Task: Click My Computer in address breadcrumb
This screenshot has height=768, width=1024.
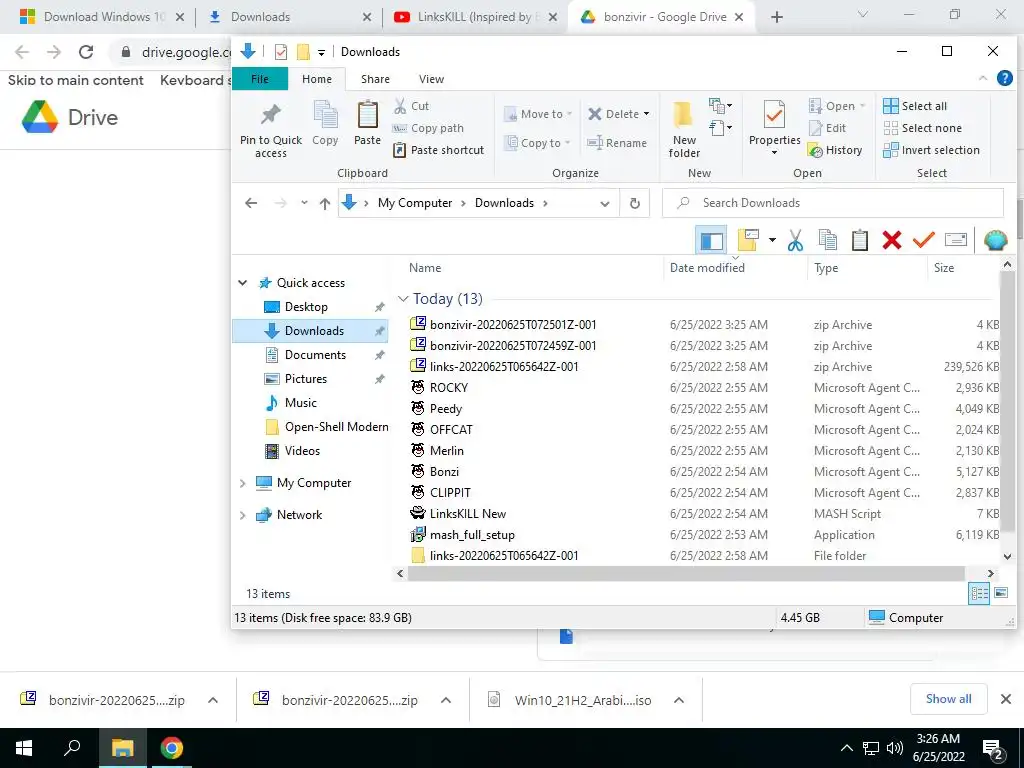Action: (x=415, y=203)
